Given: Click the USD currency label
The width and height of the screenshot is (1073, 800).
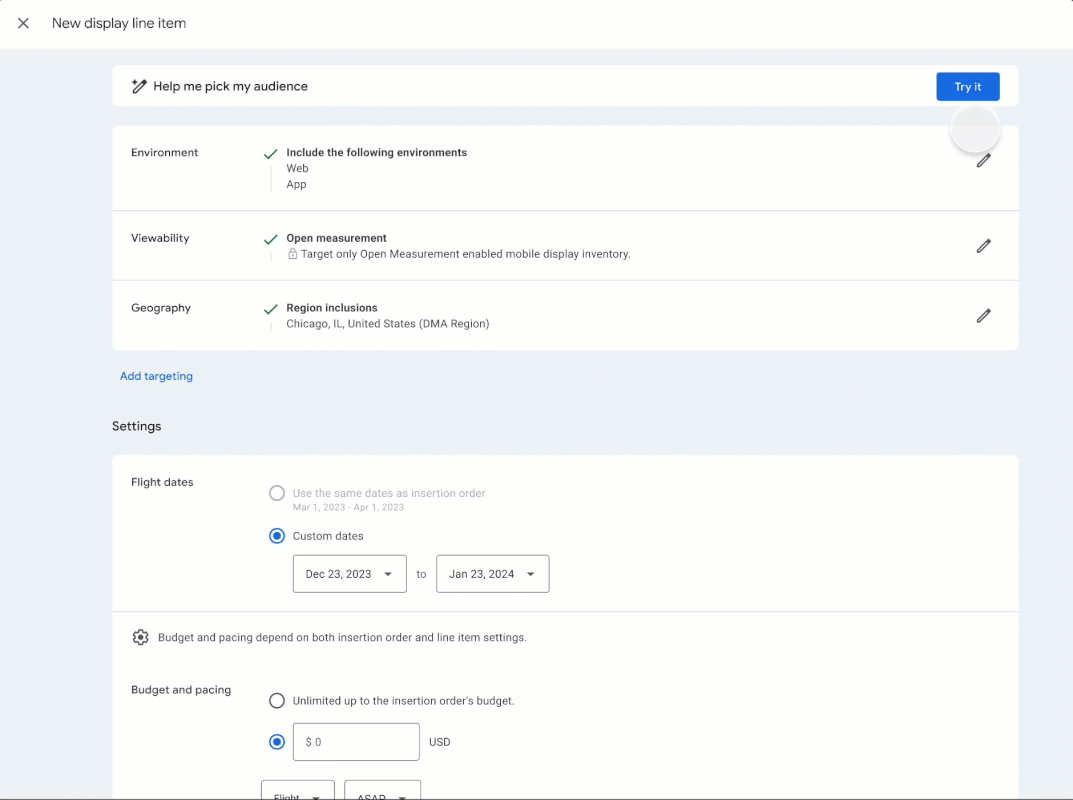Looking at the screenshot, I should point(439,742).
